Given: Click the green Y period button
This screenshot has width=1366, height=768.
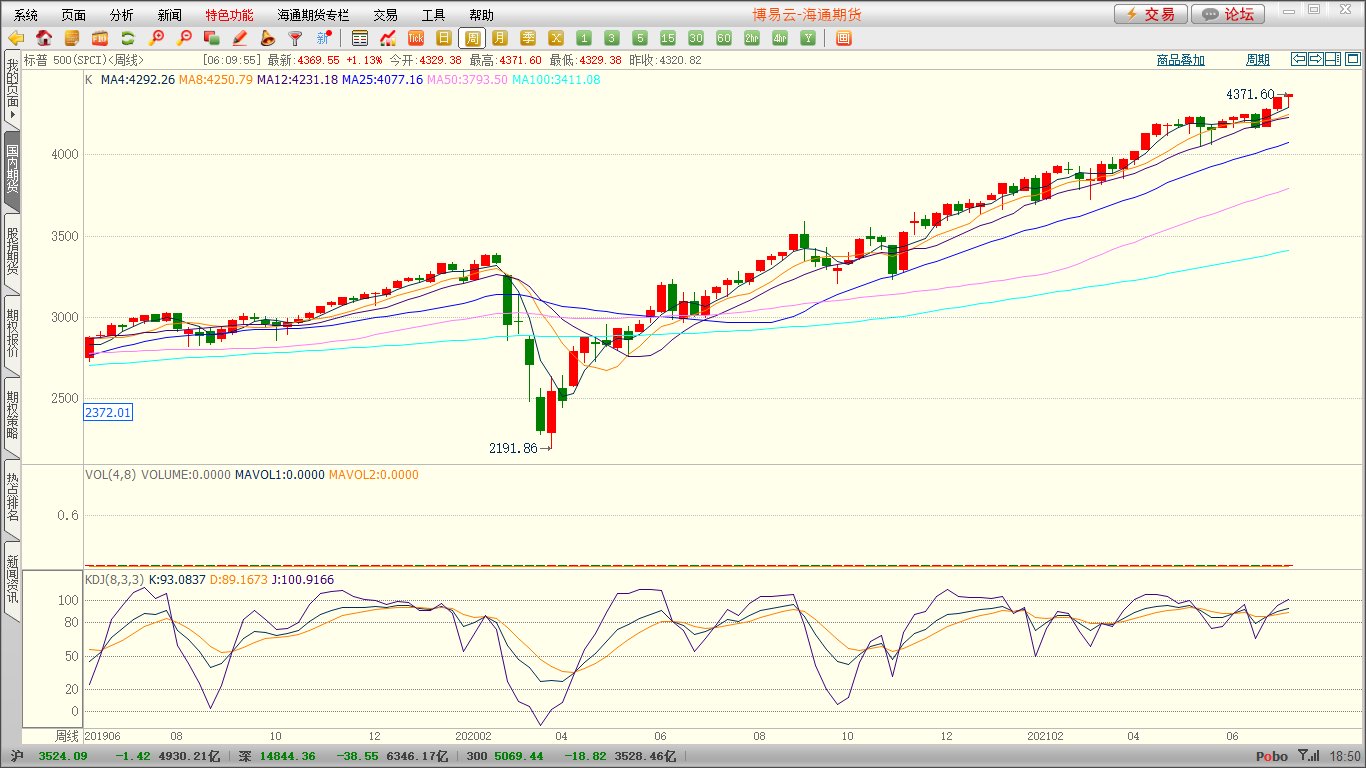Looking at the screenshot, I should coord(808,38).
